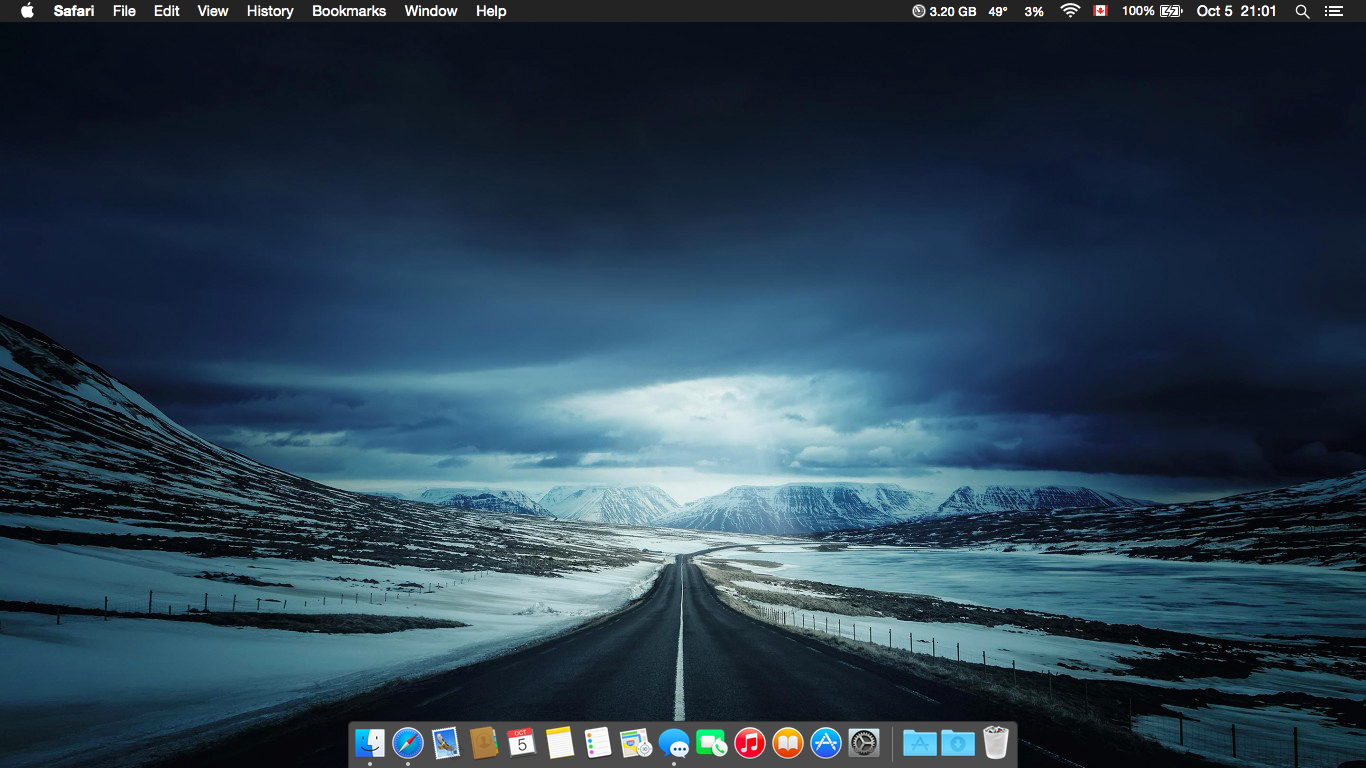The image size is (1366, 768).
Task: Open Spotlight search magnifier
Action: pyautogui.click(x=1302, y=11)
